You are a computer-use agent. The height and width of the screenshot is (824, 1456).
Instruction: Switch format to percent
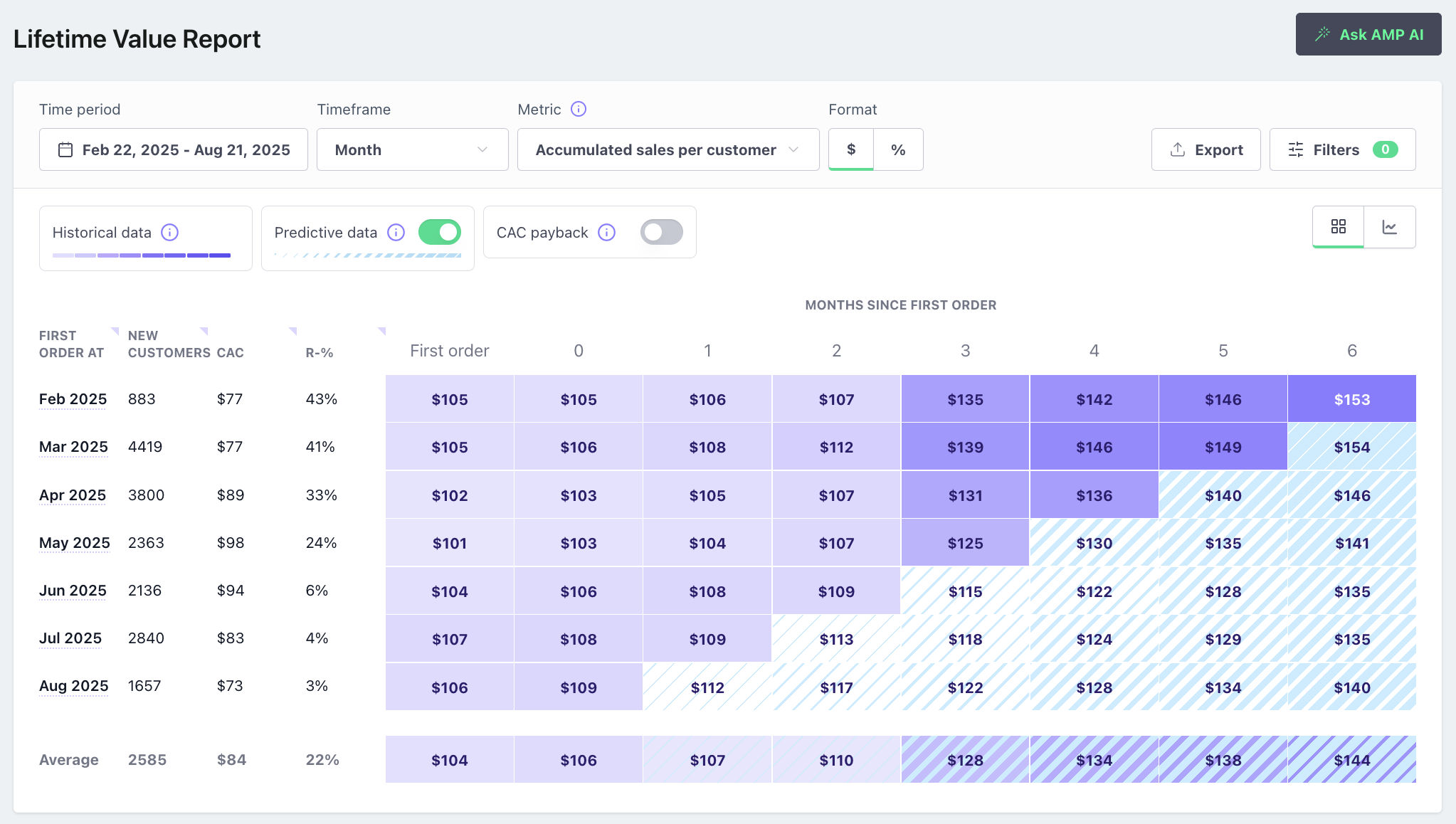point(898,149)
